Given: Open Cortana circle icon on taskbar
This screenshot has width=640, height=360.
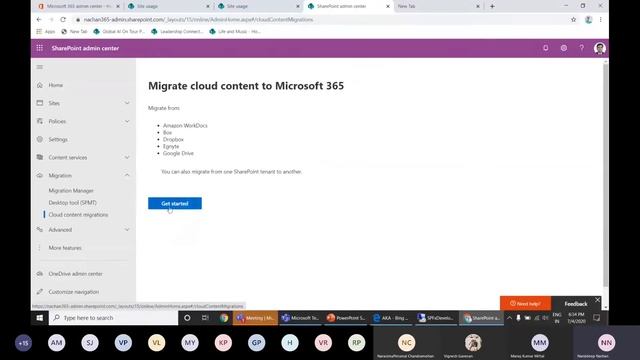Looking at the screenshot, I should pyautogui.click(x=187, y=318).
